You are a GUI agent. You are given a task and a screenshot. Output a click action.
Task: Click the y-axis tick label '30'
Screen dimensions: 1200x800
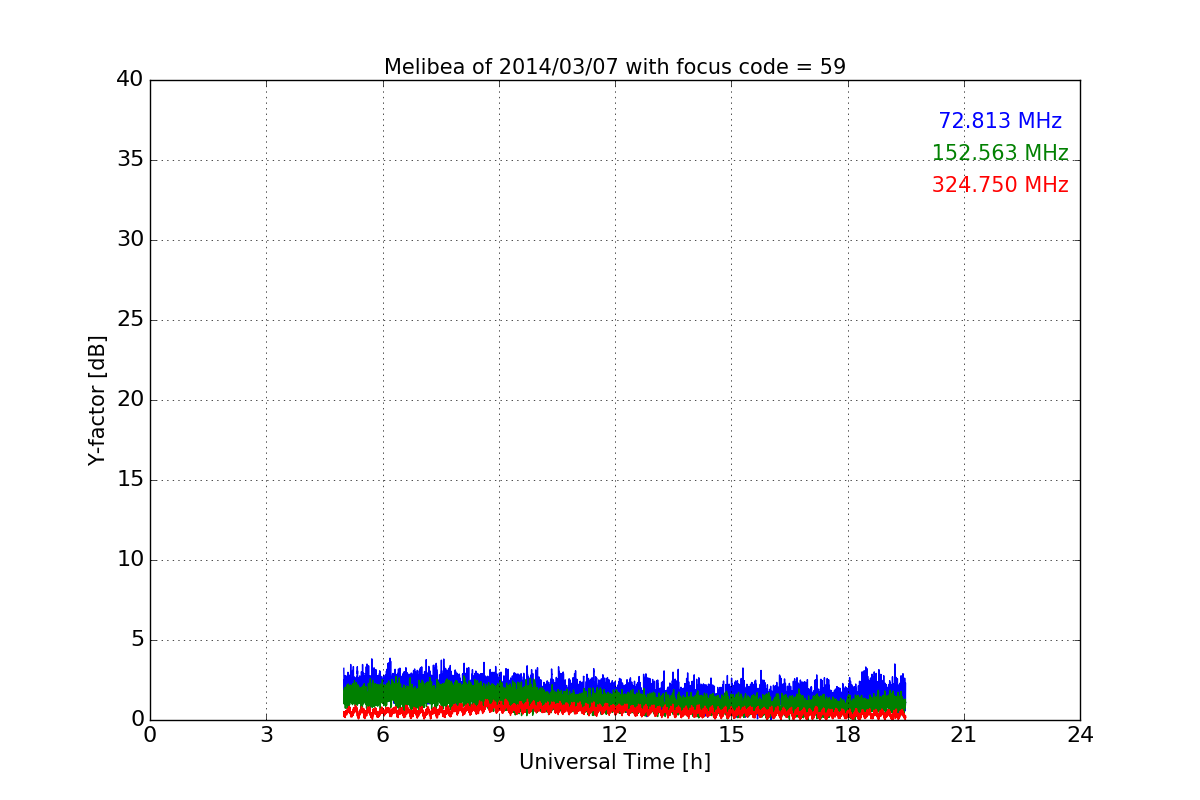point(130,239)
